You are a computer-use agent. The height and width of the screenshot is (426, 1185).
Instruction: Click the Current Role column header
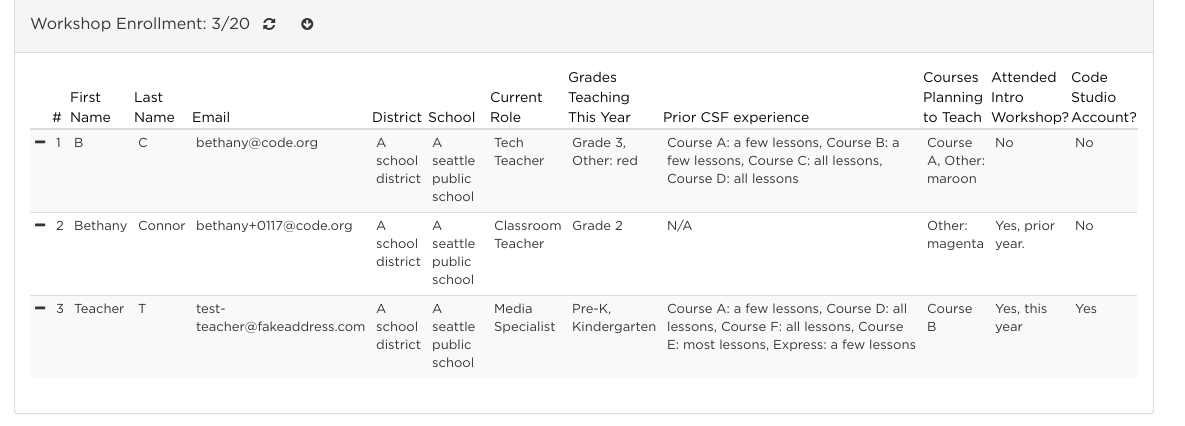pos(516,107)
